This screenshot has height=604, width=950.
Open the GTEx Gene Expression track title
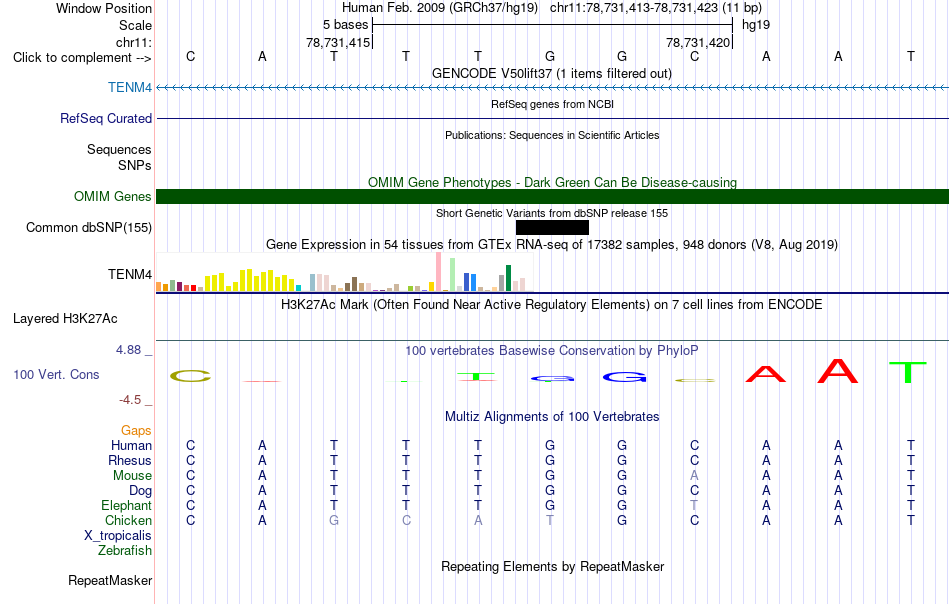coord(552,245)
